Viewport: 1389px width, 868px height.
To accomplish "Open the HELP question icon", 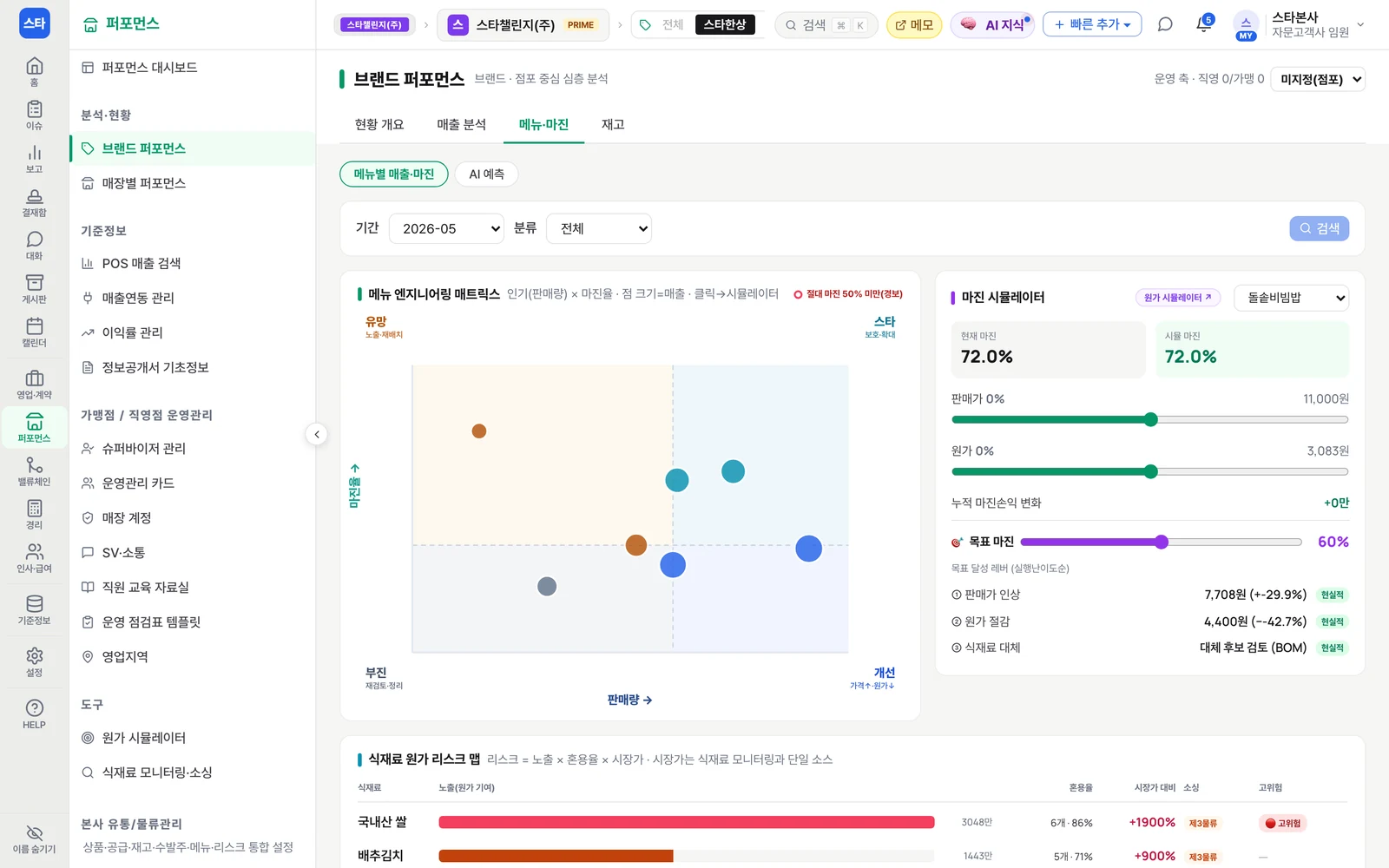I will [34, 713].
